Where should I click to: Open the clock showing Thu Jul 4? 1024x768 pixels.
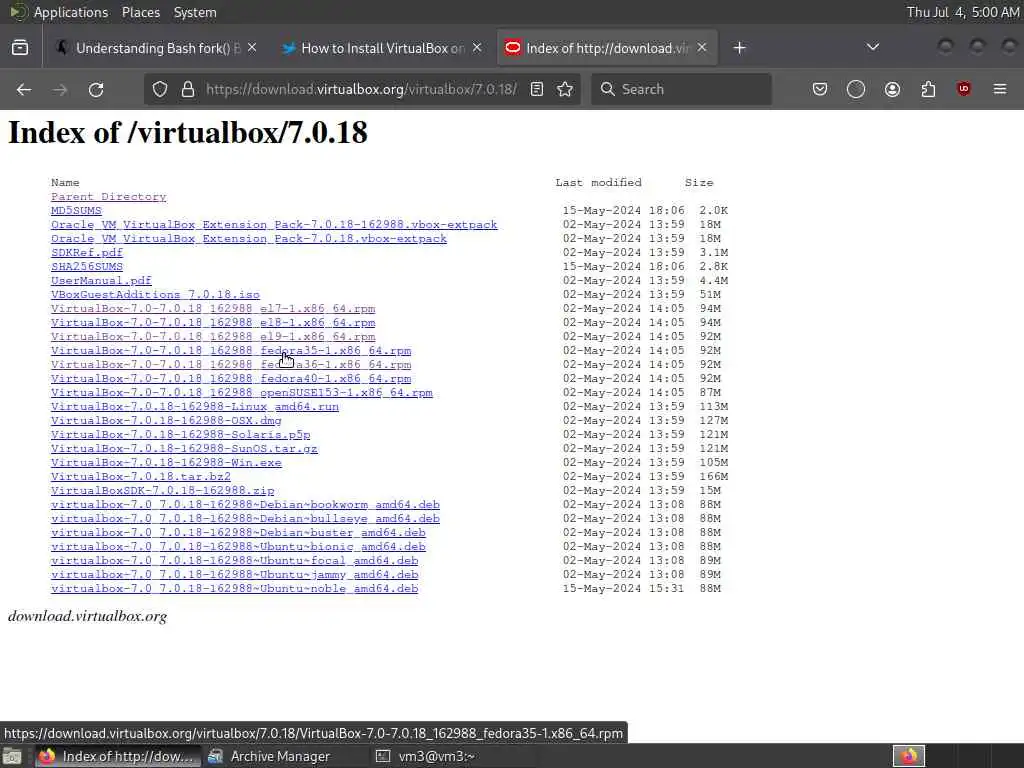(x=963, y=12)
